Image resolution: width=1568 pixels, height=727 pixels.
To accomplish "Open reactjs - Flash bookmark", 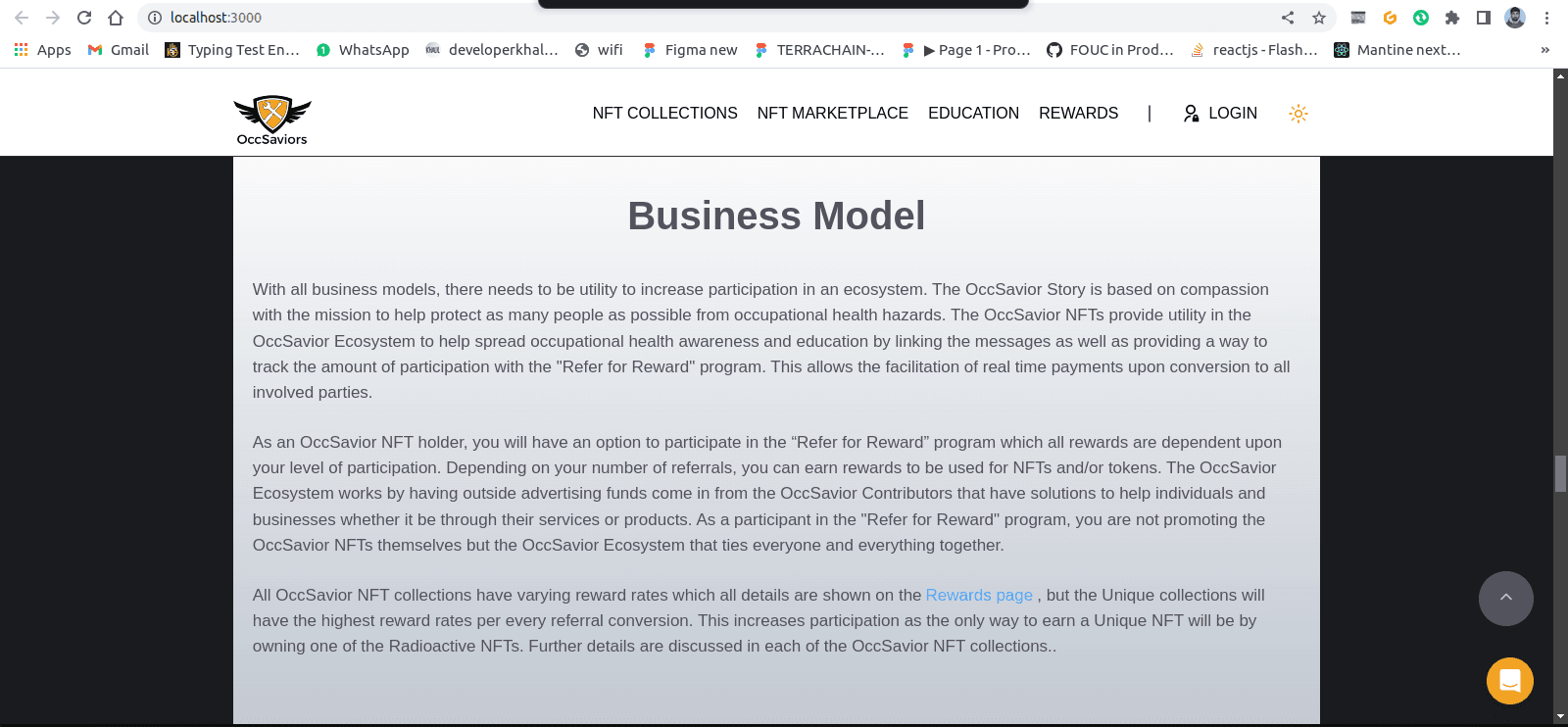I will click(x=1254, y=50).
